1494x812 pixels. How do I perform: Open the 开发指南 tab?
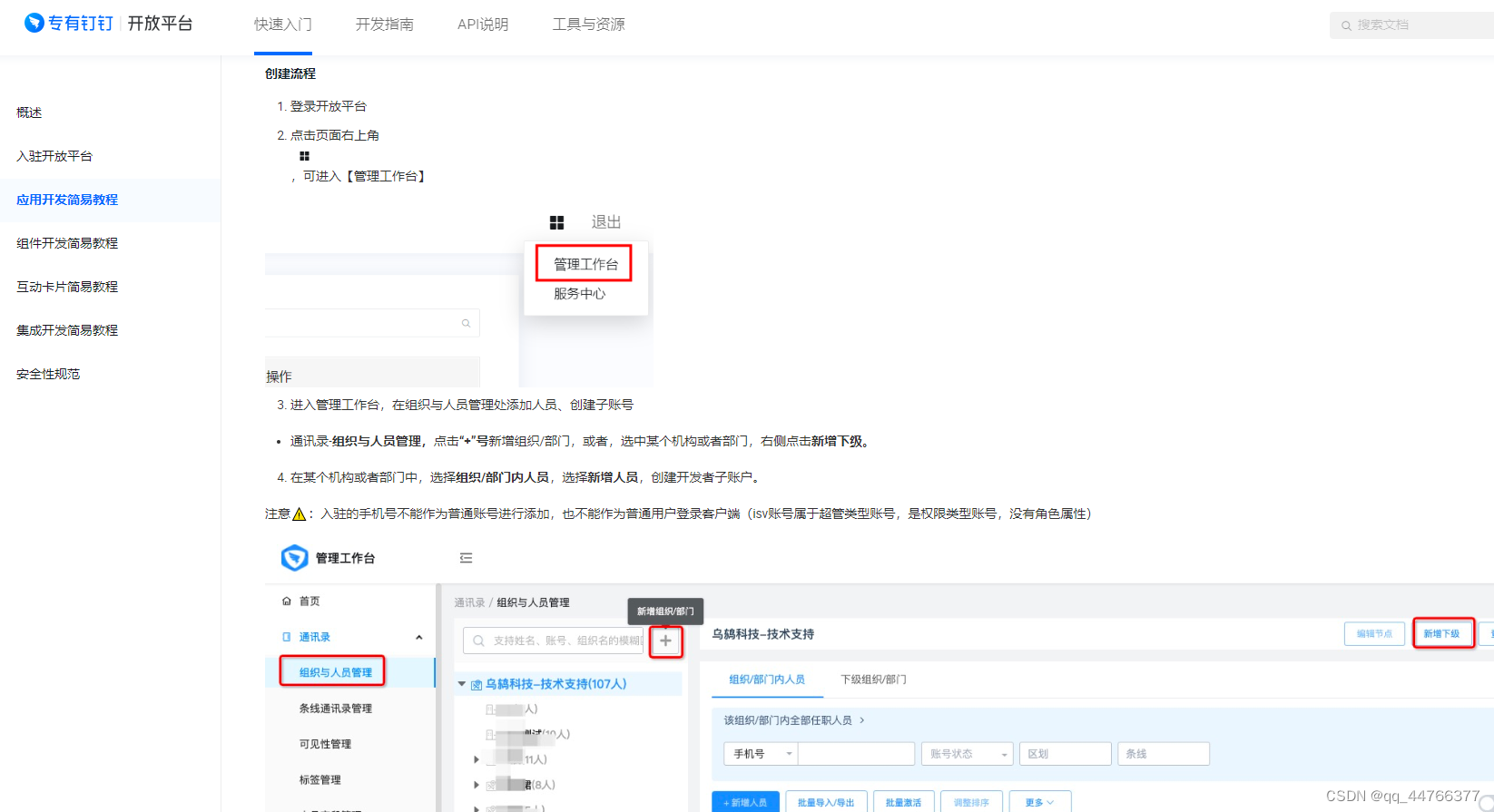click(385, 24)
